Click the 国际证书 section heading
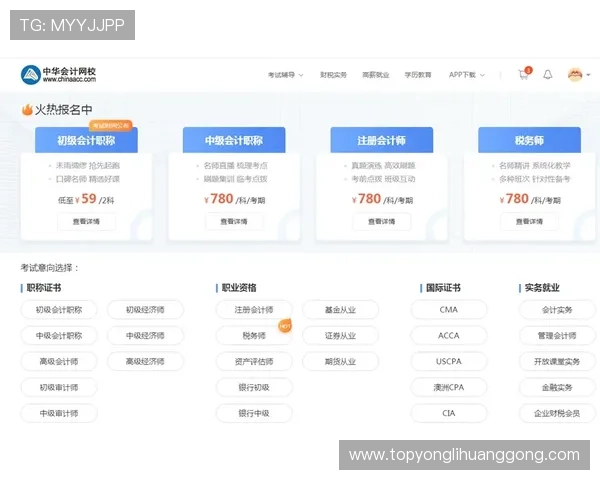This screenshot has height=480, width=600. [x=443, y=288]
